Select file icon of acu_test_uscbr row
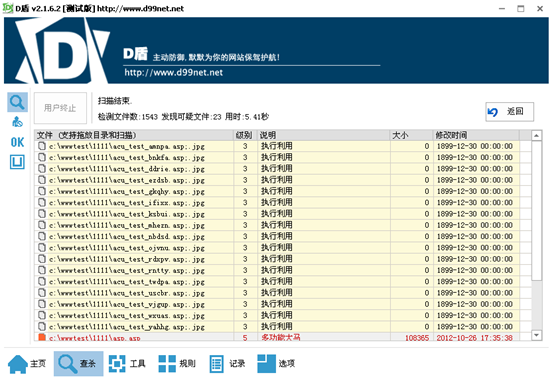553x381 pixels. (x=42, y=293)
